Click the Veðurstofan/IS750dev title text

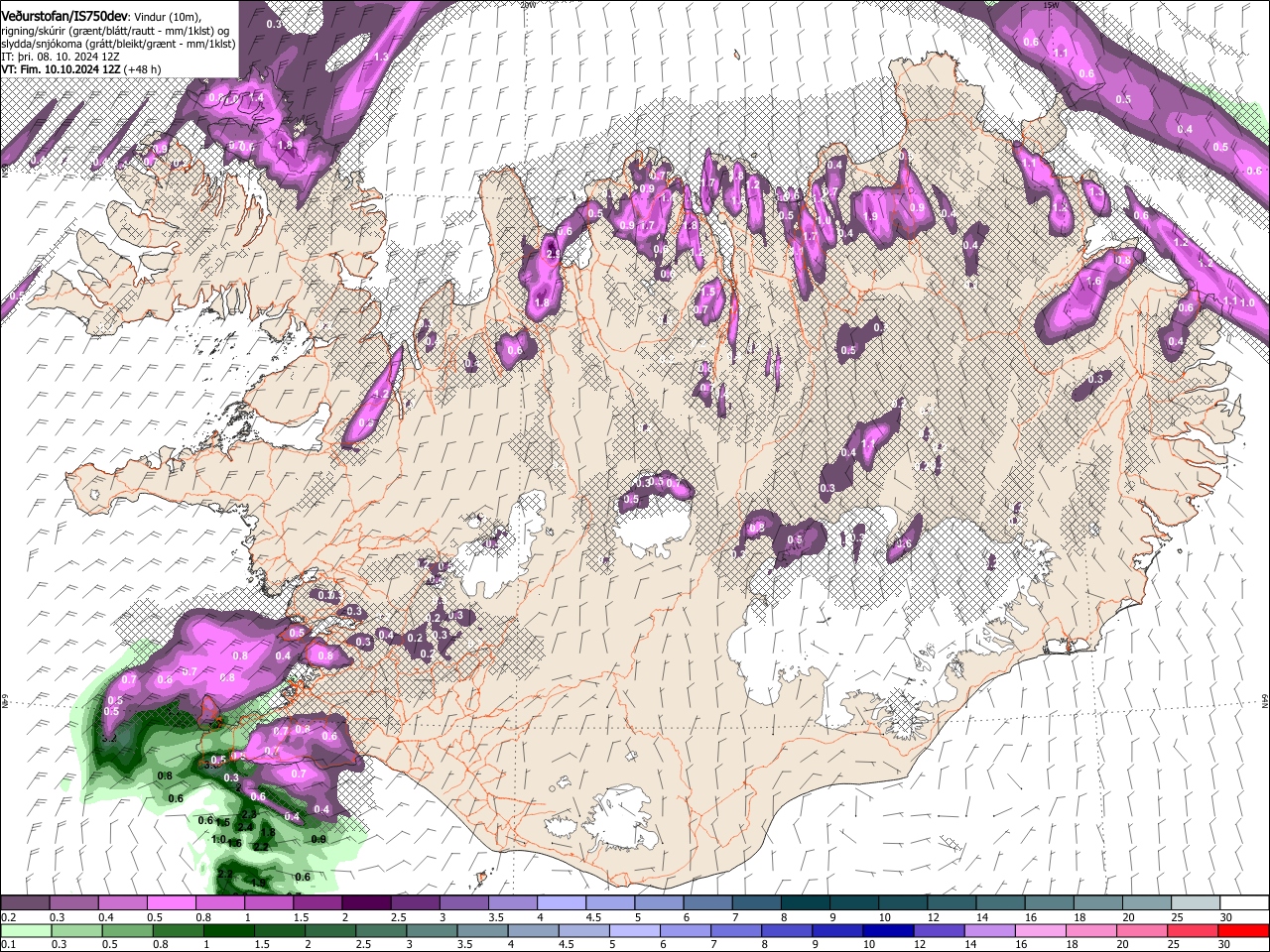click(64, 16)
